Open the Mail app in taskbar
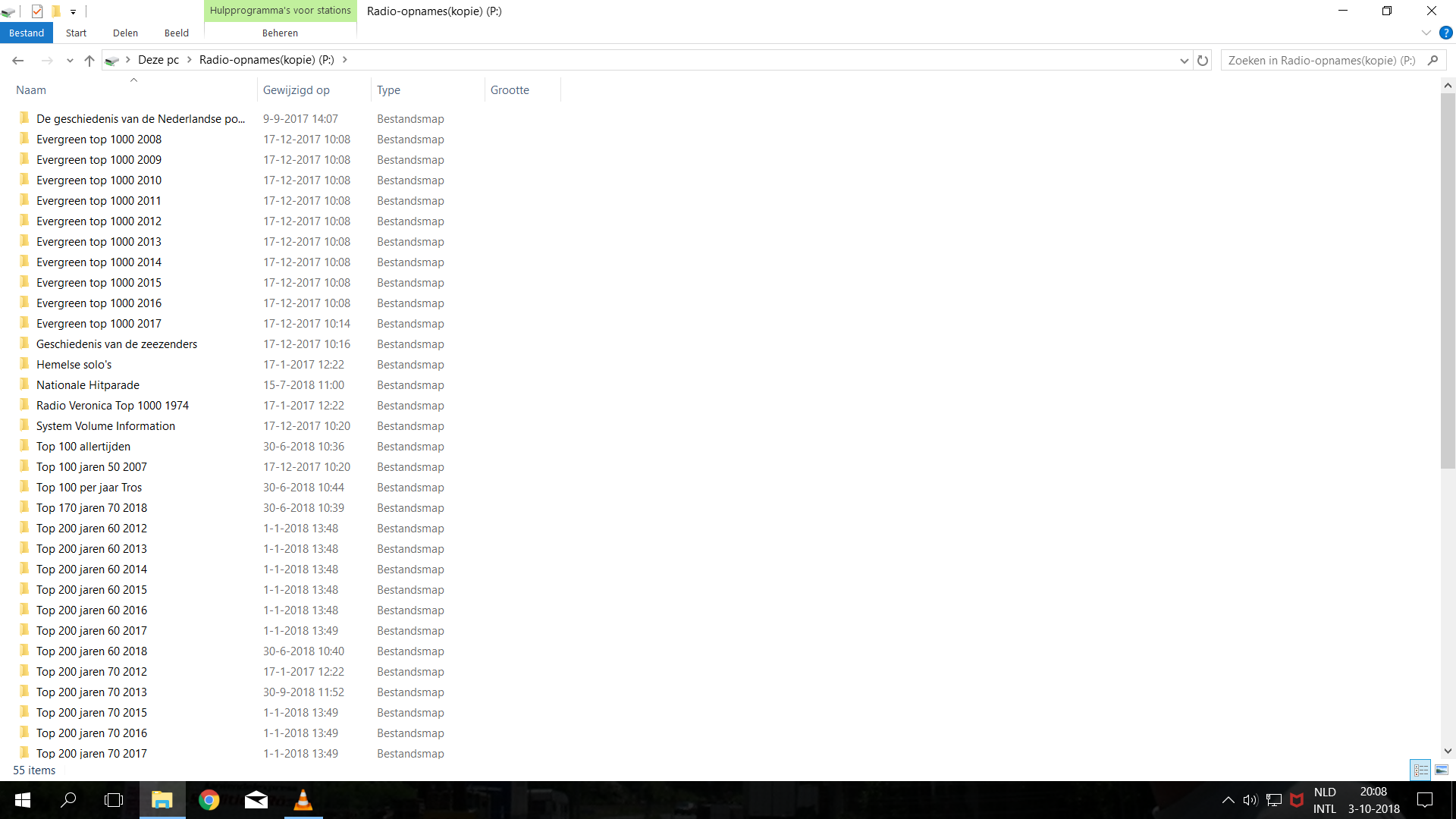 (256, 800)
